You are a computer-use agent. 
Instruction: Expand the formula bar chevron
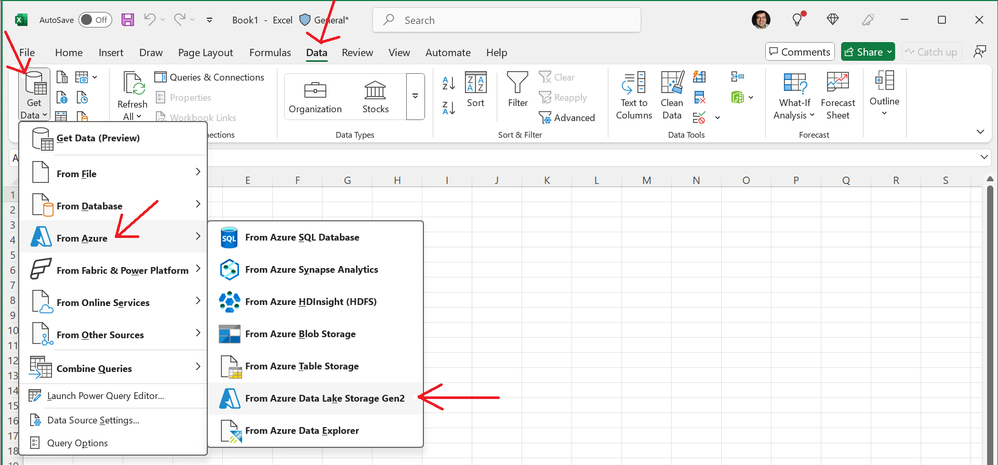[985, 157]
